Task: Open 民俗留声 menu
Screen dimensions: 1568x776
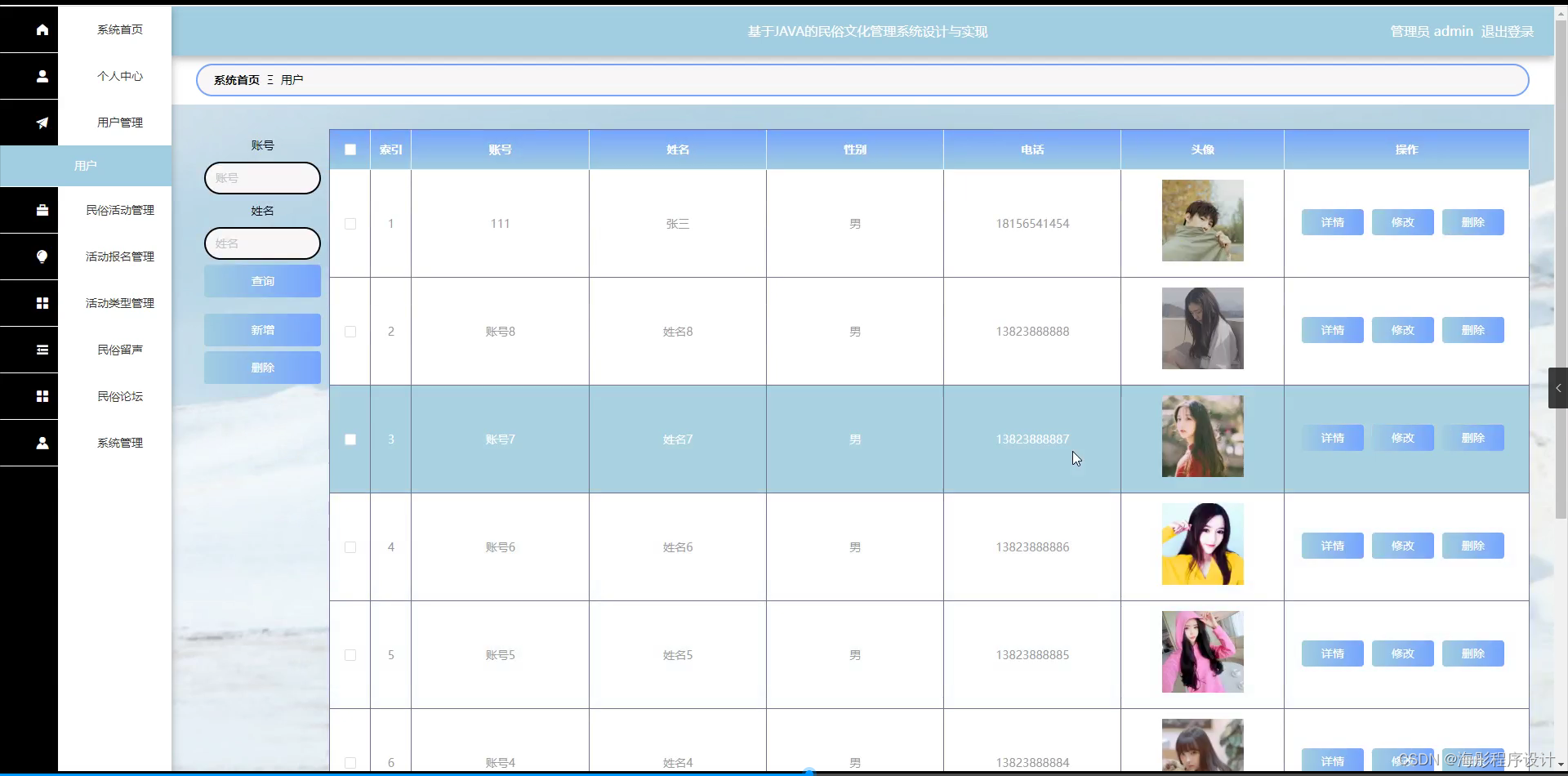Action: pos(120,350)
